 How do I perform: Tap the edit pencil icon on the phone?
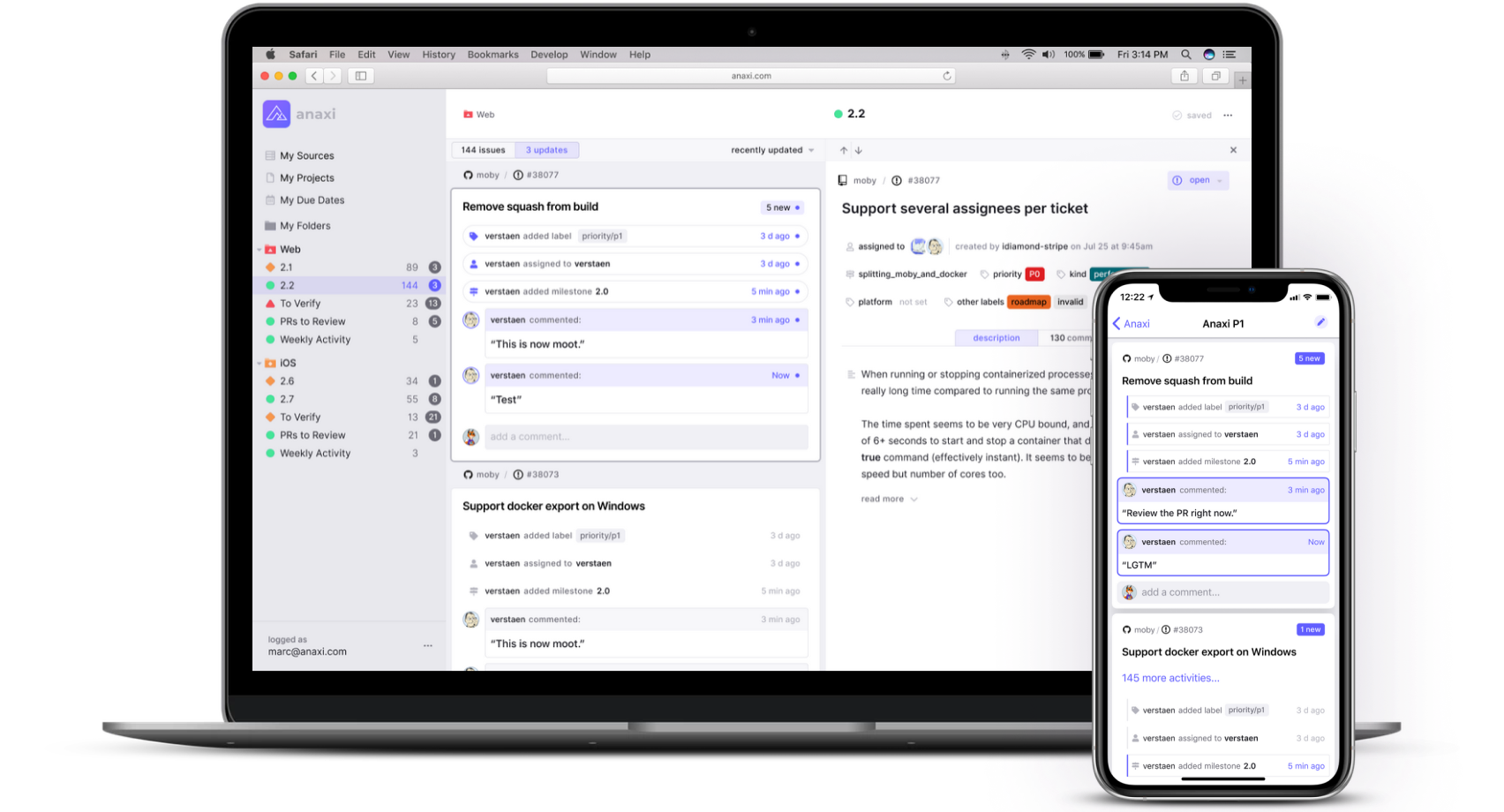point(1320,322)
